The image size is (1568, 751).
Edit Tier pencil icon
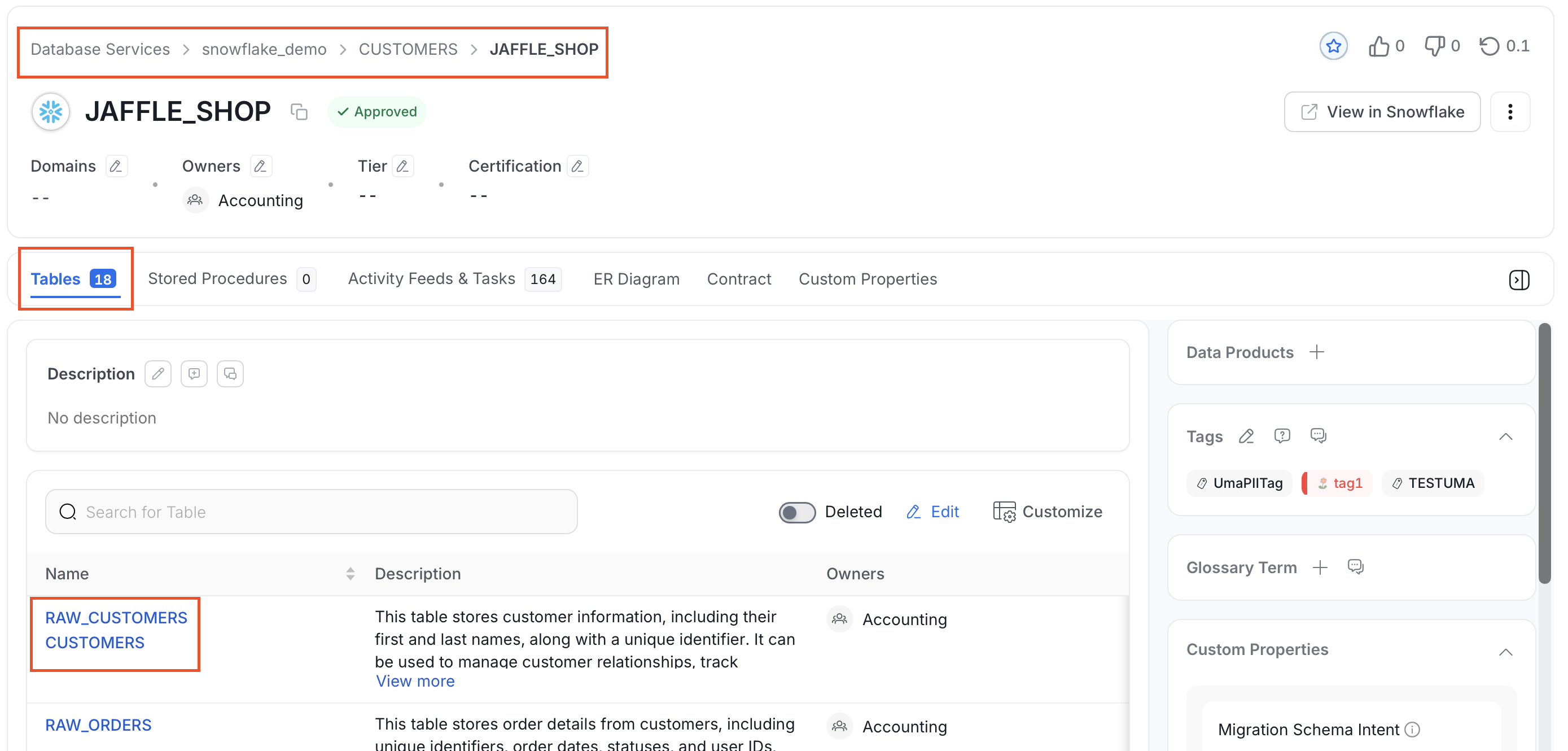[402, 166]
